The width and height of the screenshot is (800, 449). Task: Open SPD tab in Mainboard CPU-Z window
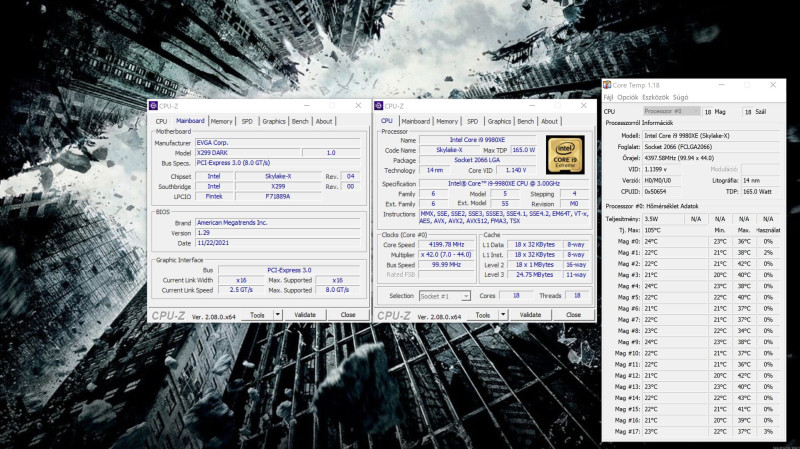click(247, 121)
